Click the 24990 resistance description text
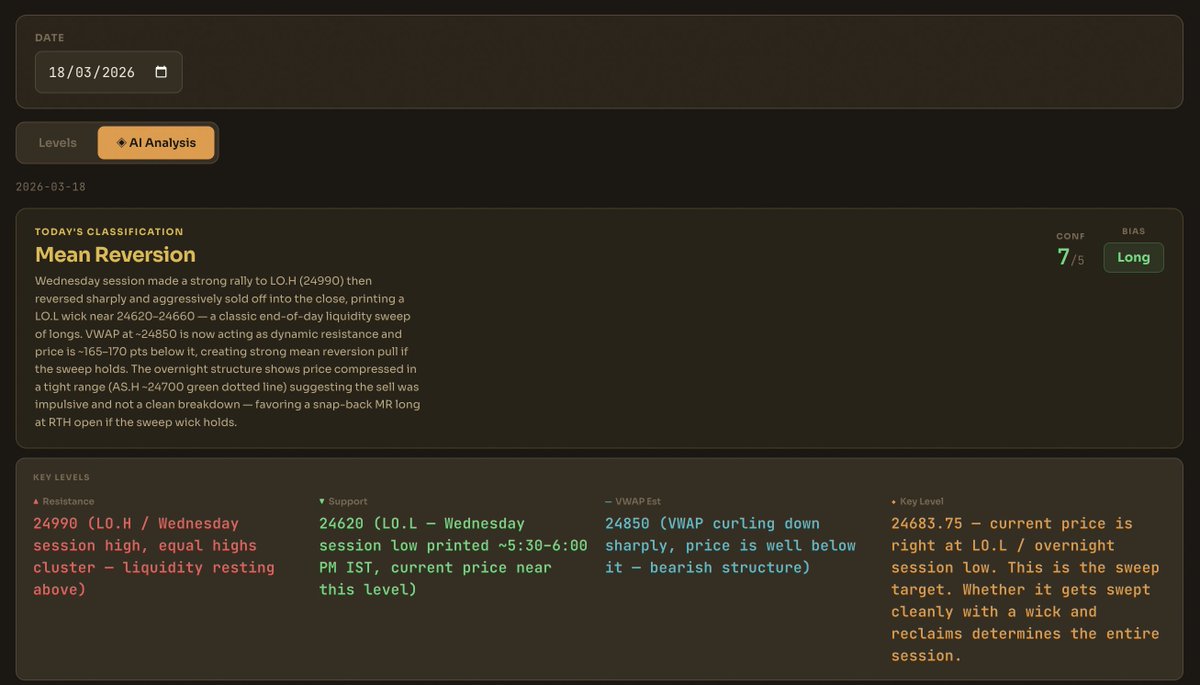1200x685 pixels. click(154, 556)
